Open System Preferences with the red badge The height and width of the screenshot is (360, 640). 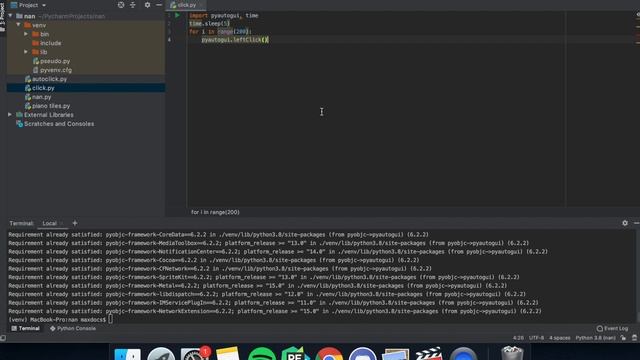(x=195, y=354)
